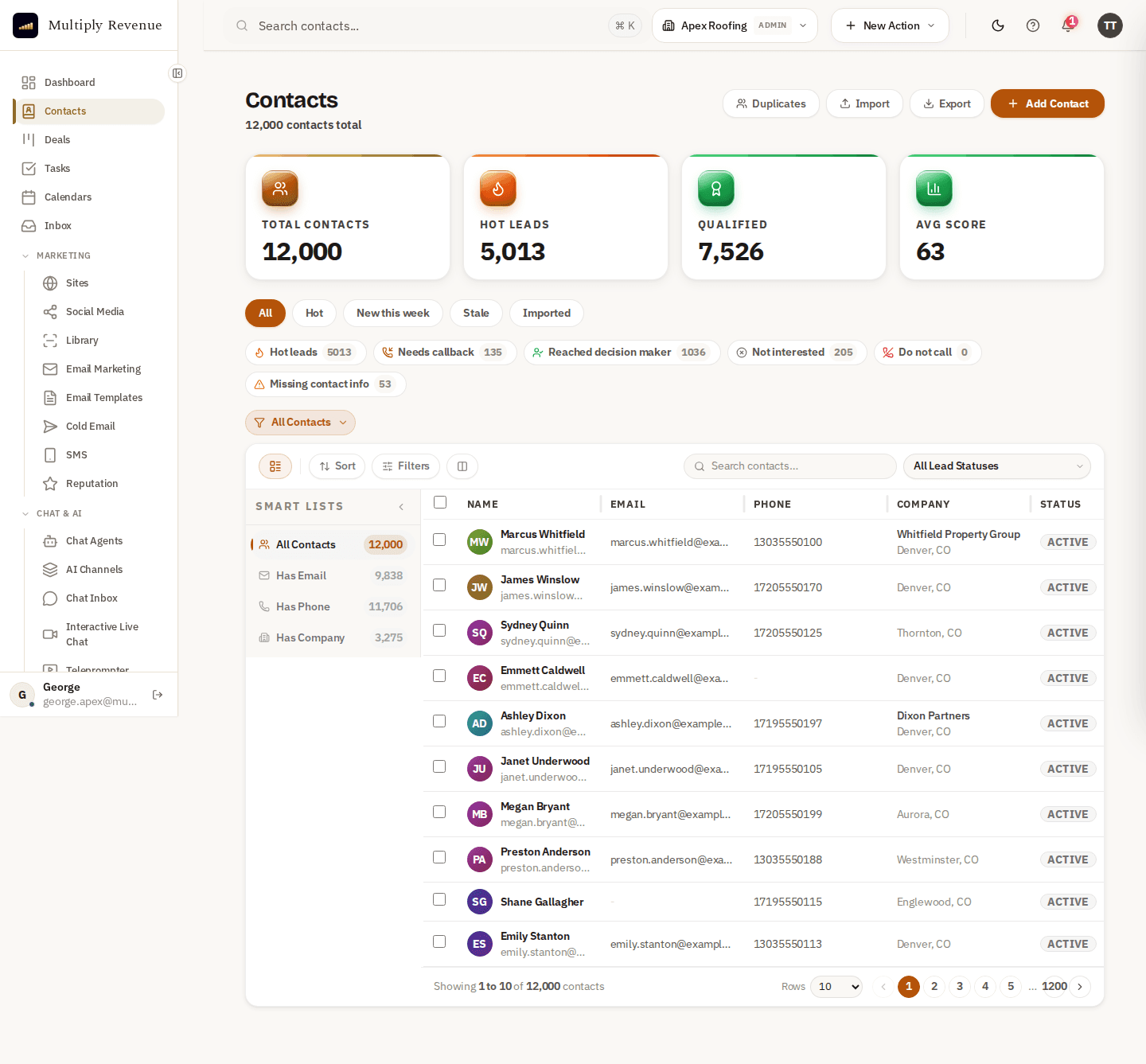Open the Apex Roofing account switcher

pos(735,25)
